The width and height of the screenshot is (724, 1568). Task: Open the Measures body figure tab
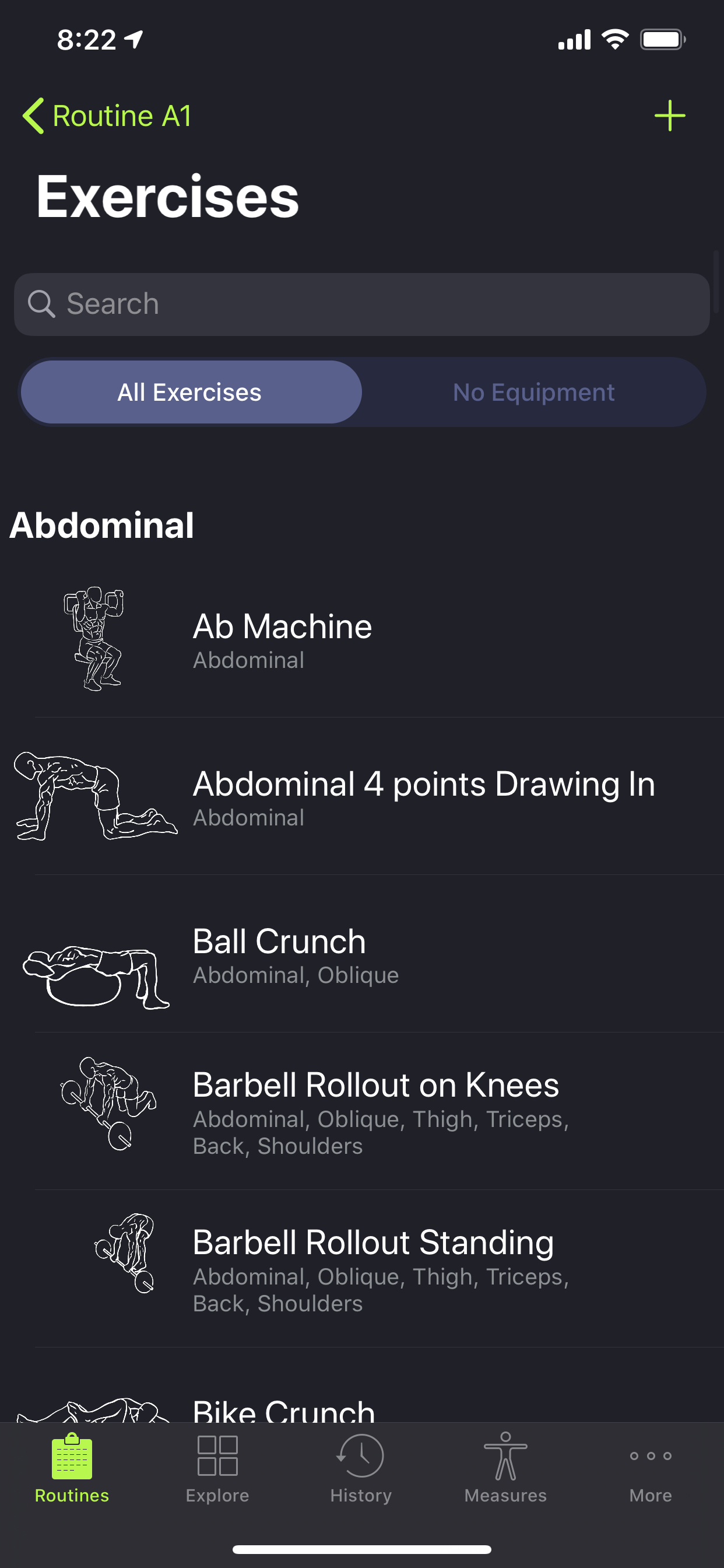pyautogui.click(x=505, y=1468)
